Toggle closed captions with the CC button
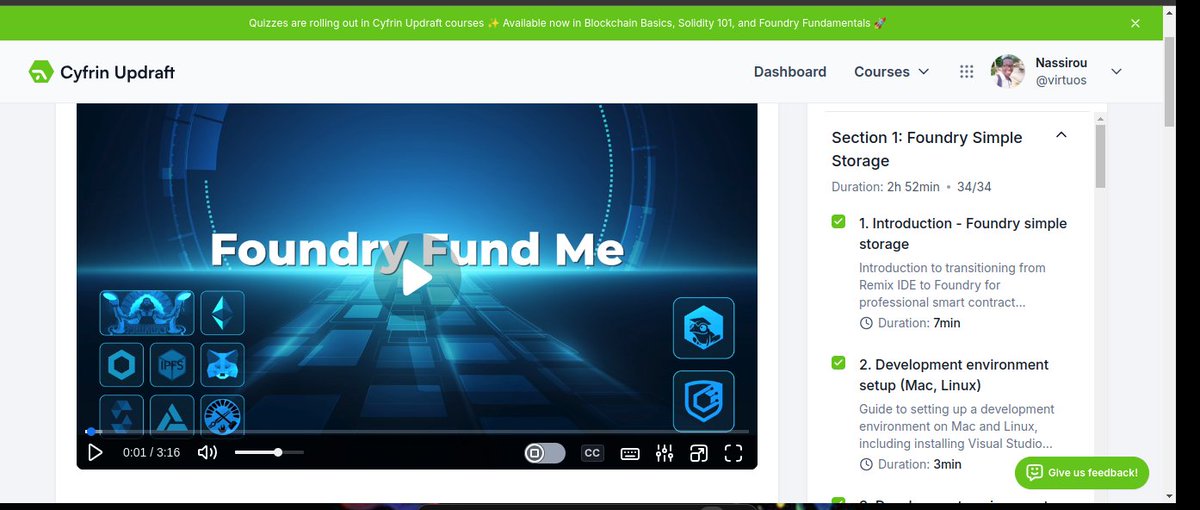Viewport: 1200px width, 510px height. 592,453
